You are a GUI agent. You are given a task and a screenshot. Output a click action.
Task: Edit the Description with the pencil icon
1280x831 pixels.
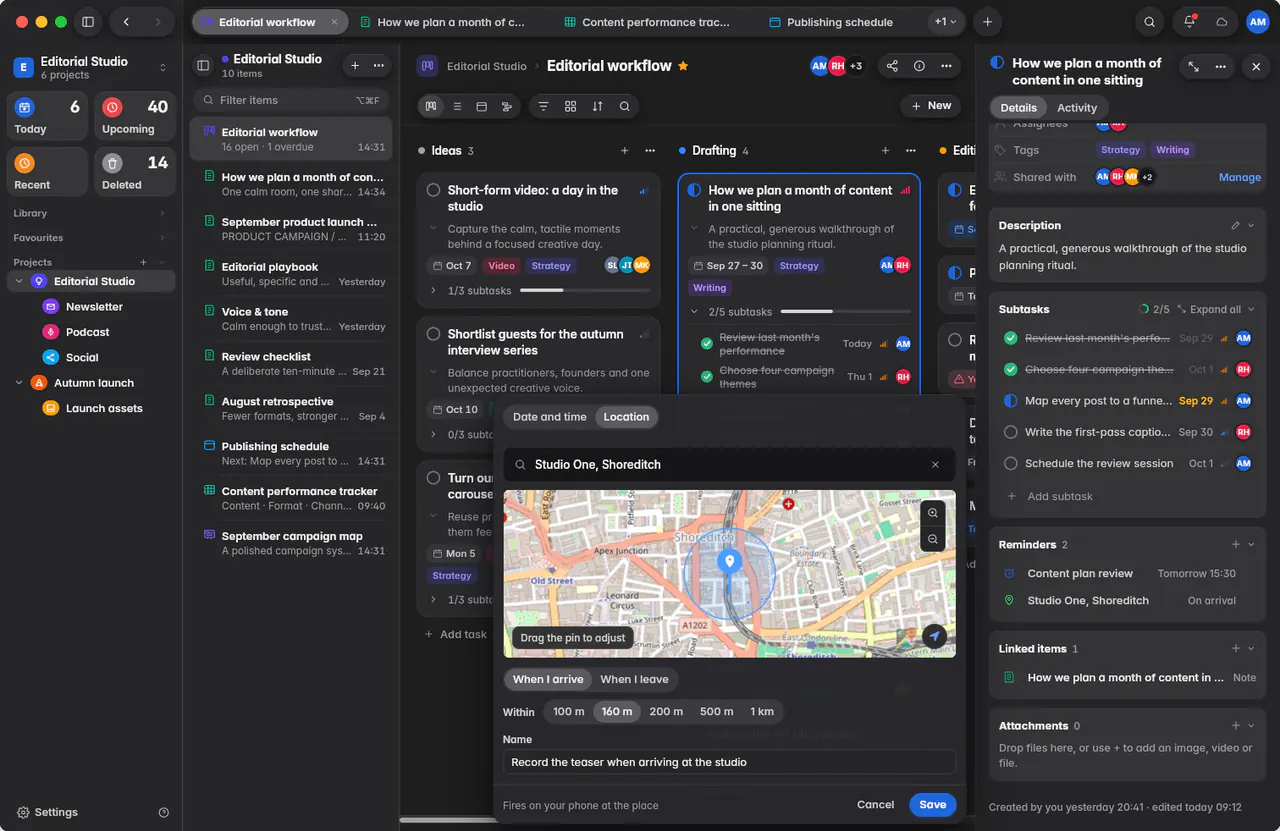pyautogui.click(x=1236, y=226)
